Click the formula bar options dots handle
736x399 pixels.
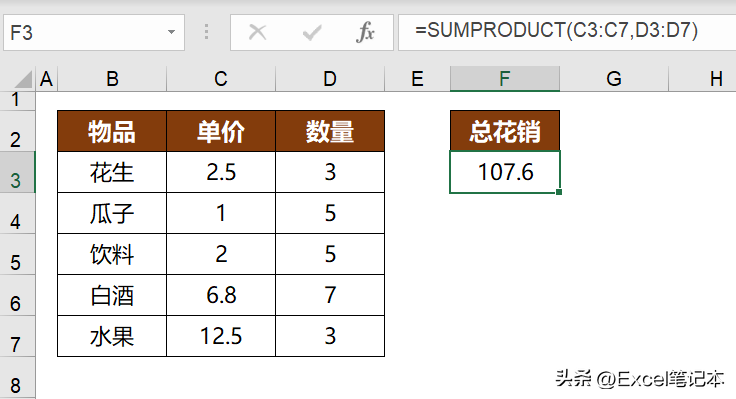207,32
